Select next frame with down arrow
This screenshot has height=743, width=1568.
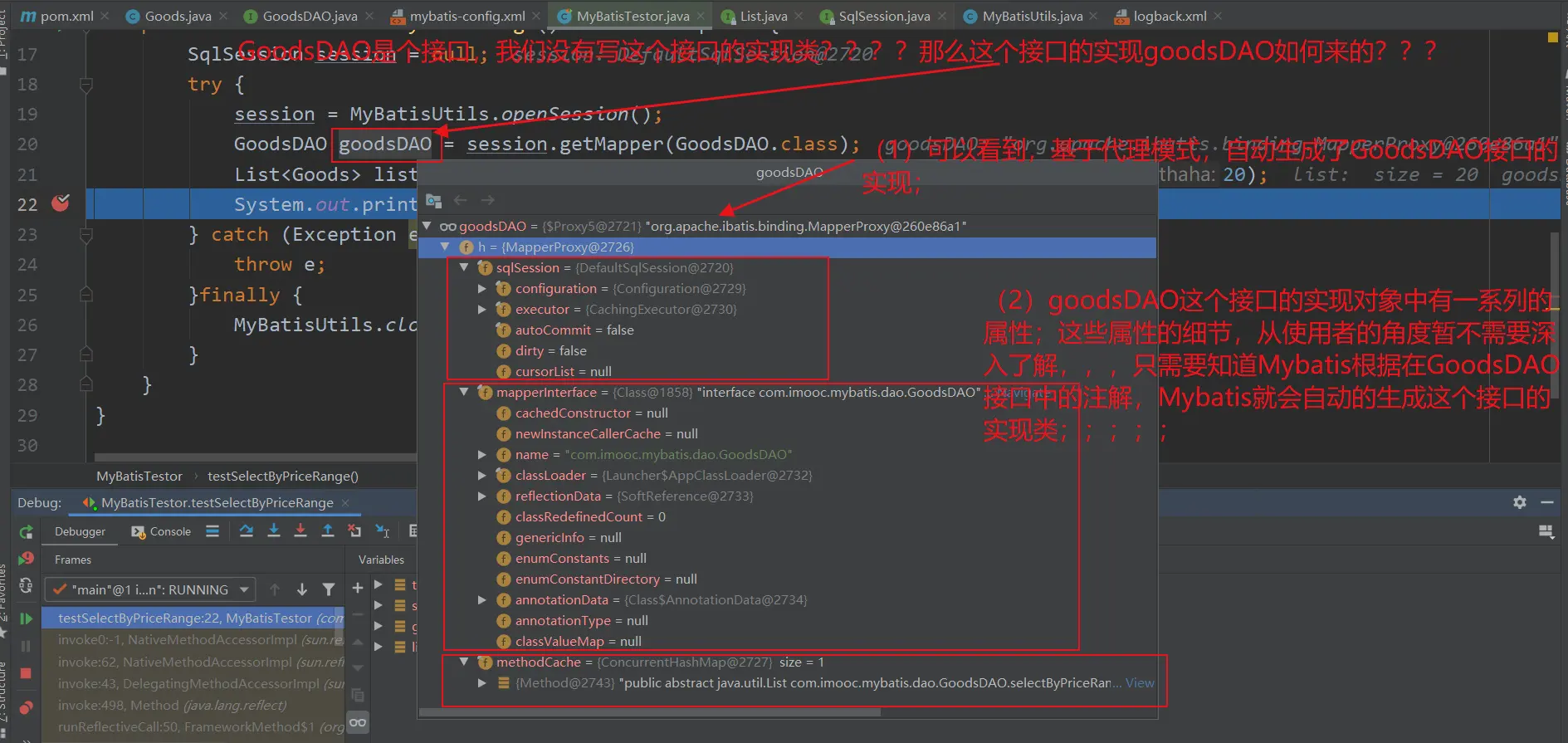pyautogui.click(x=302, y=589)
